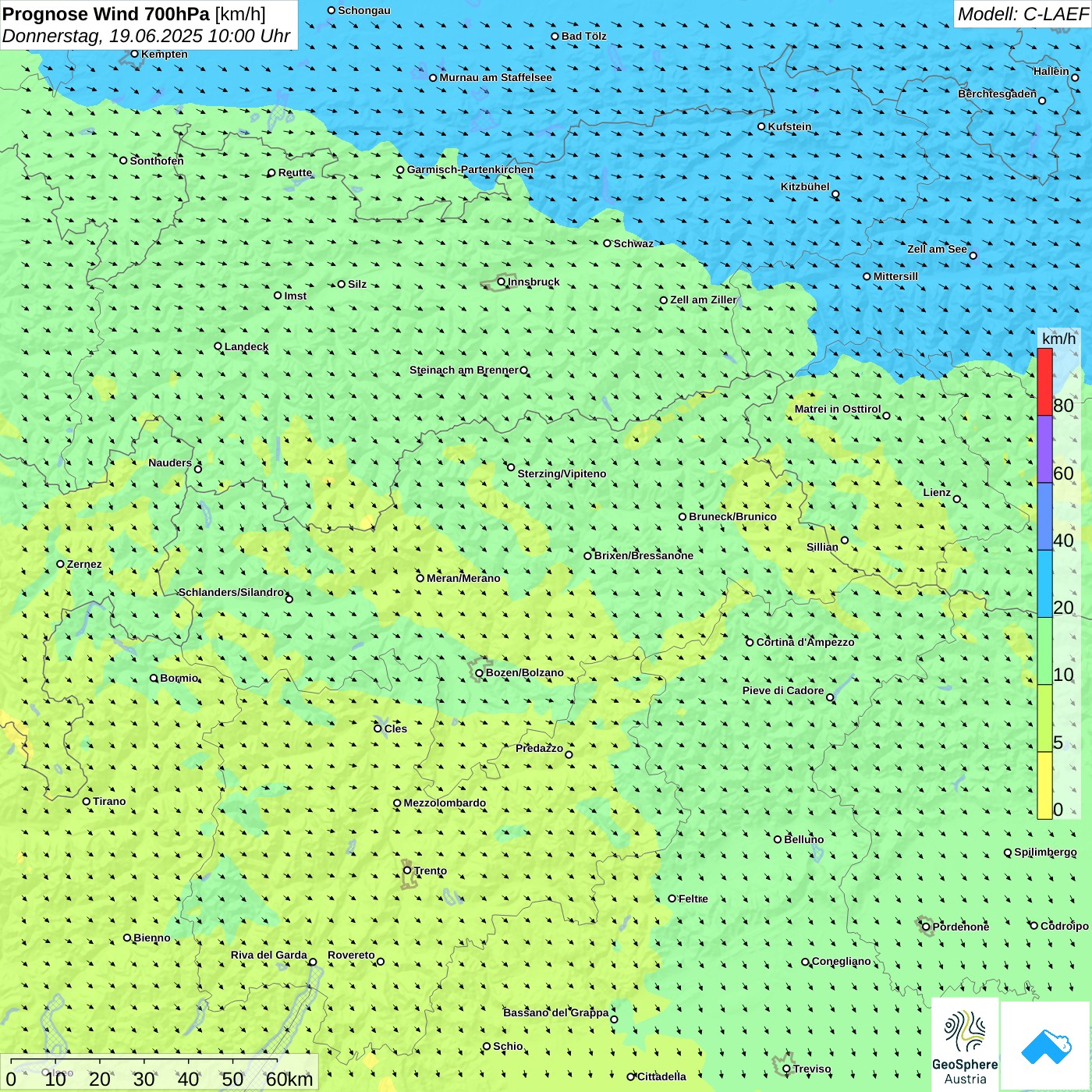Click the Treviso city marker
1092x1092 pixels.
click(786, 1069)
